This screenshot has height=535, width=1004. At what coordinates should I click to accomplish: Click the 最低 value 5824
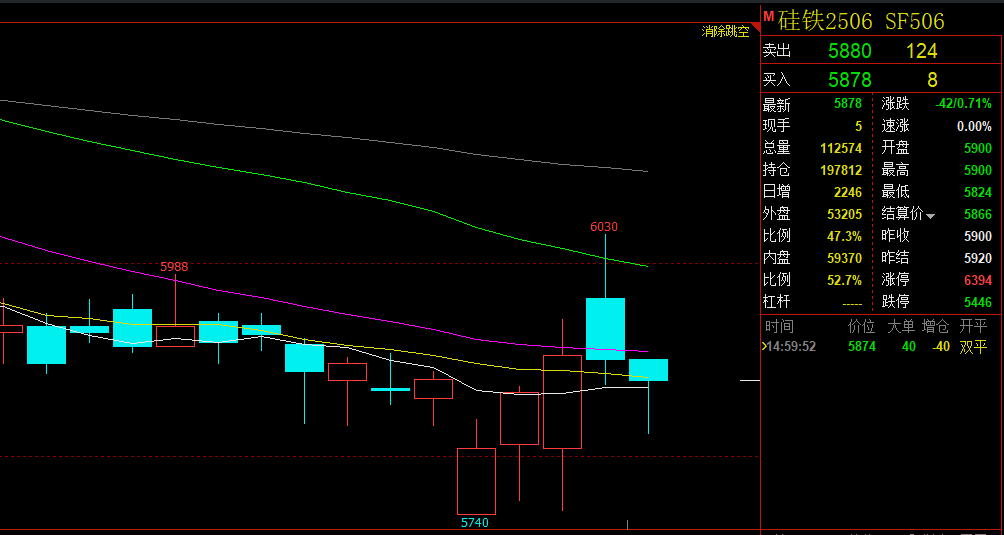[x=978, y=192]
